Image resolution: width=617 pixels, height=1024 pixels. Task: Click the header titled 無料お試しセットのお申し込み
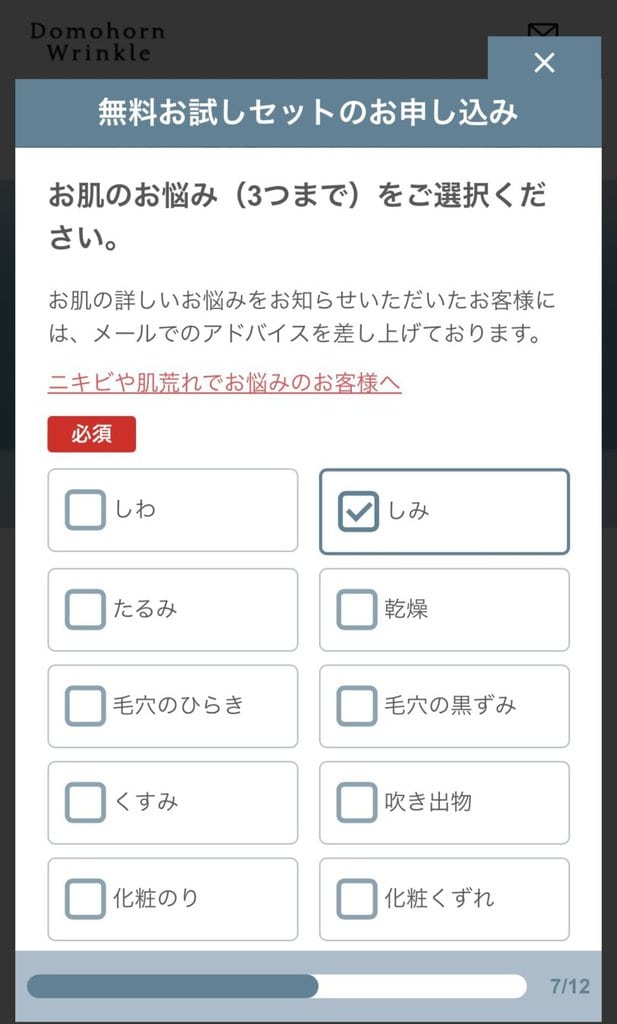tap(308, 114)
